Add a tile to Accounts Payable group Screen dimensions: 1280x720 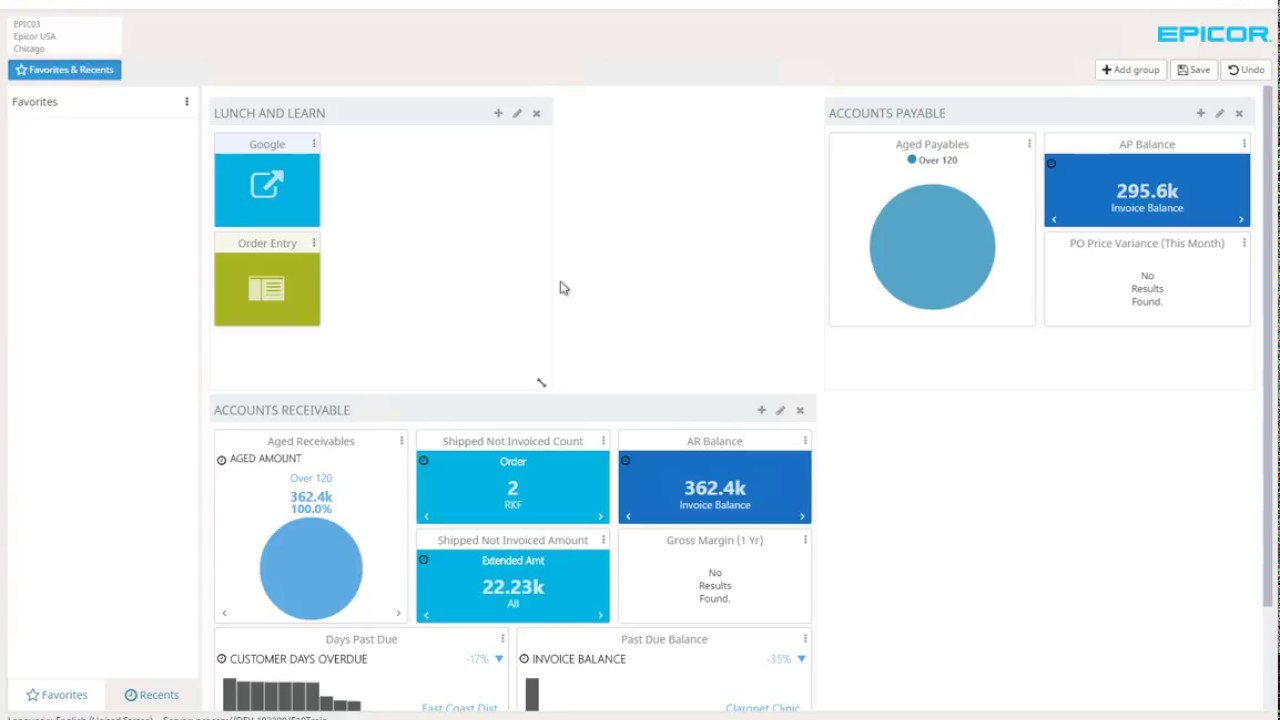point(1201,113)
